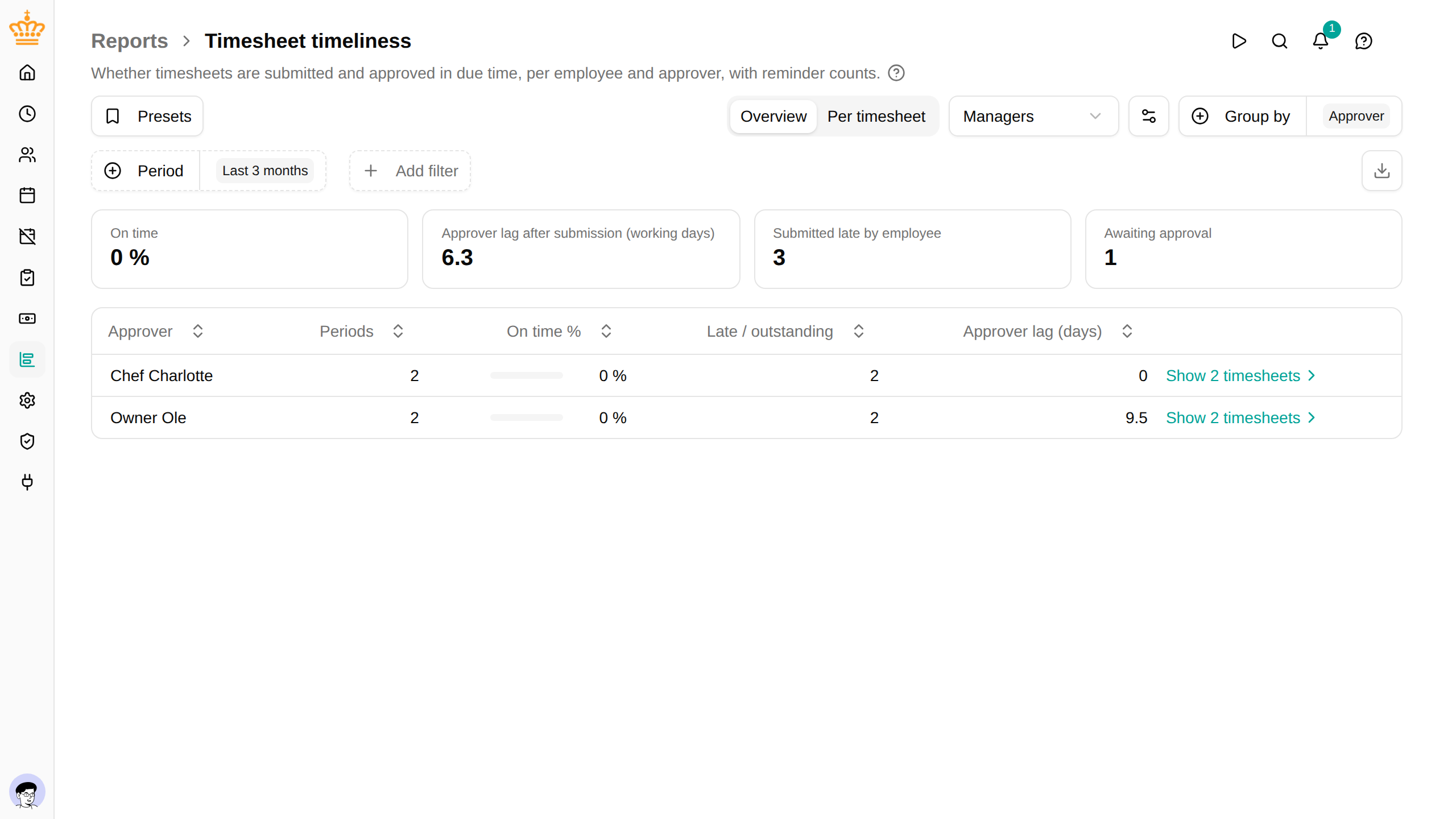The height and width of the screenshot is (819, 1456).
Task: Open the plug integrations sidebar icon
Action: 27,482
